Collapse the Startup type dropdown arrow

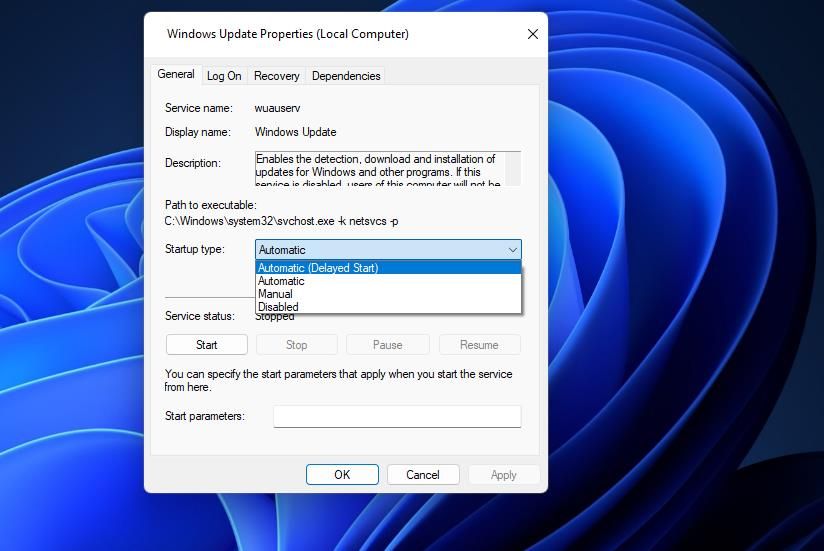click(x=512, y=250)
